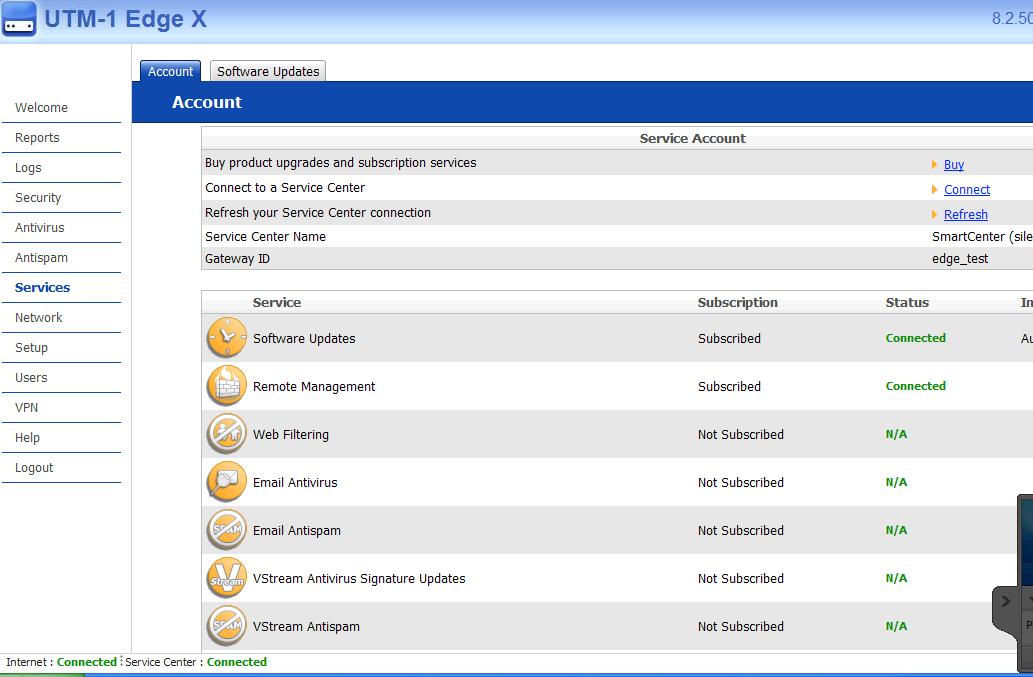
Task: Click the 'Software Updates' service name
Action: pos(304,338)
